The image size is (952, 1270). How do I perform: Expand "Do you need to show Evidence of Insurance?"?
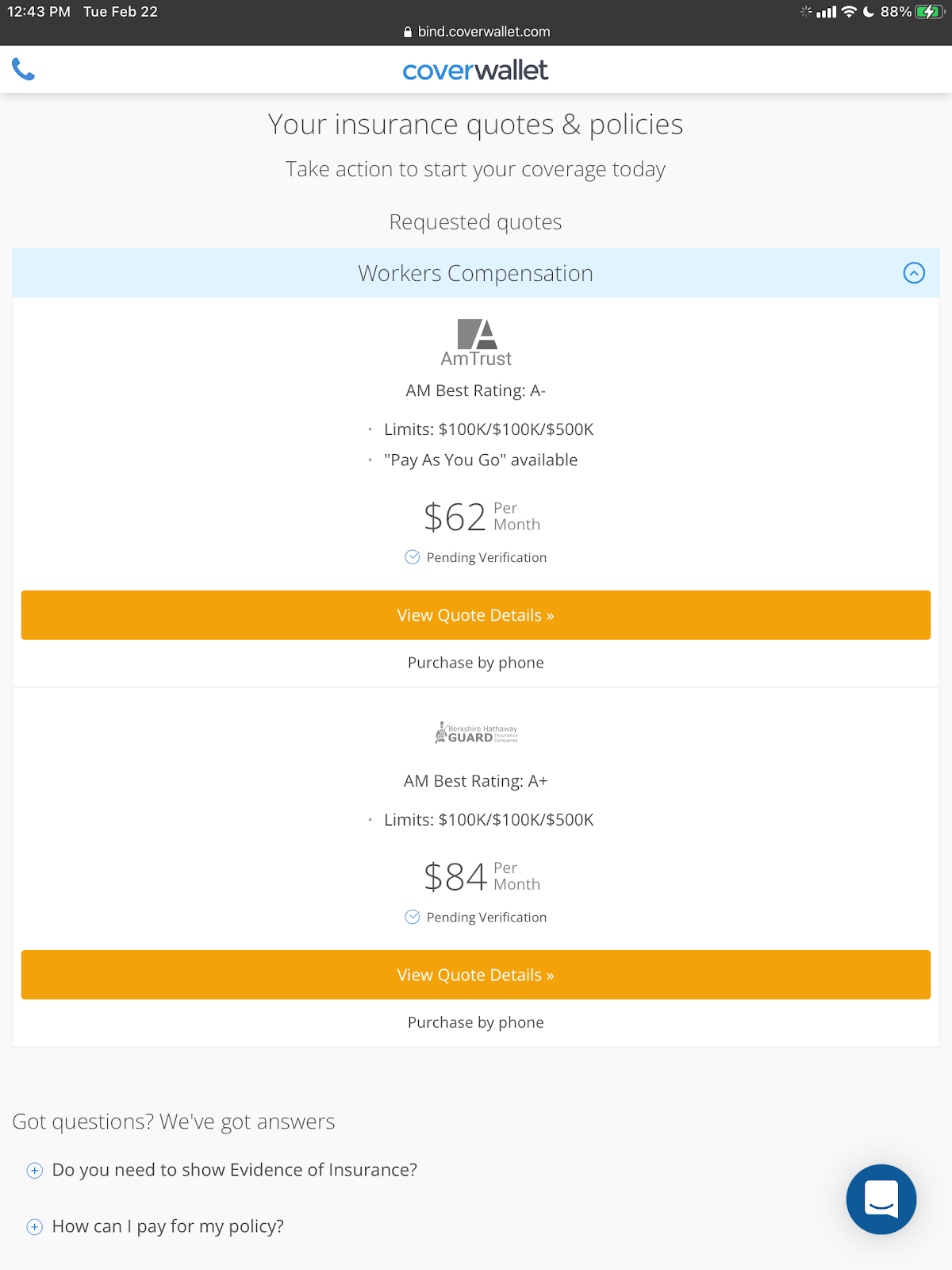coord(35,1170)
